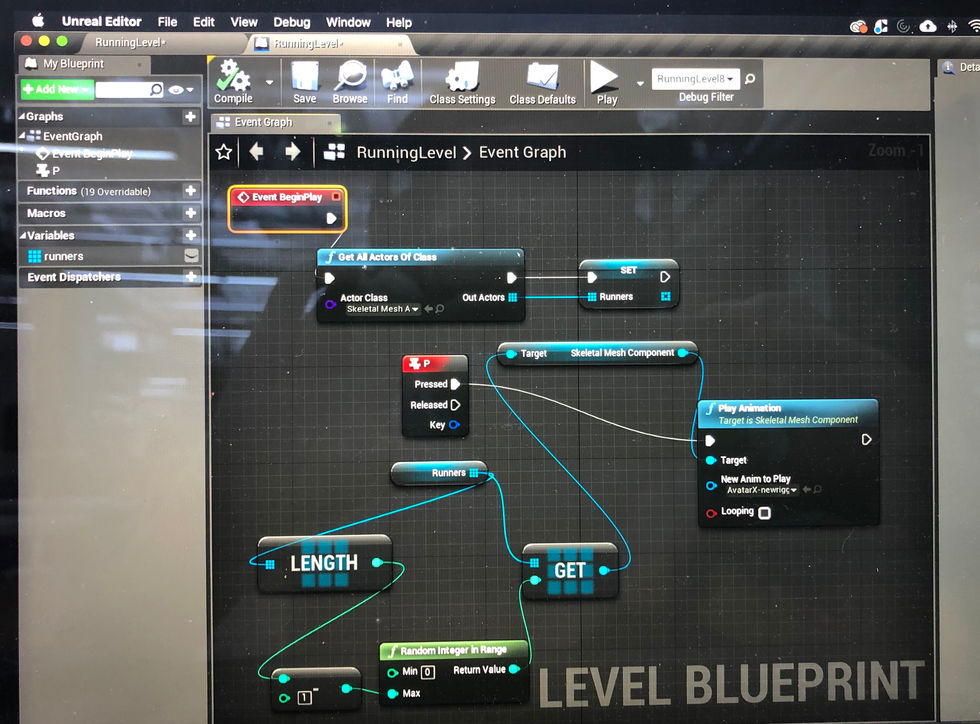Open the Help menu

(399, 23)
